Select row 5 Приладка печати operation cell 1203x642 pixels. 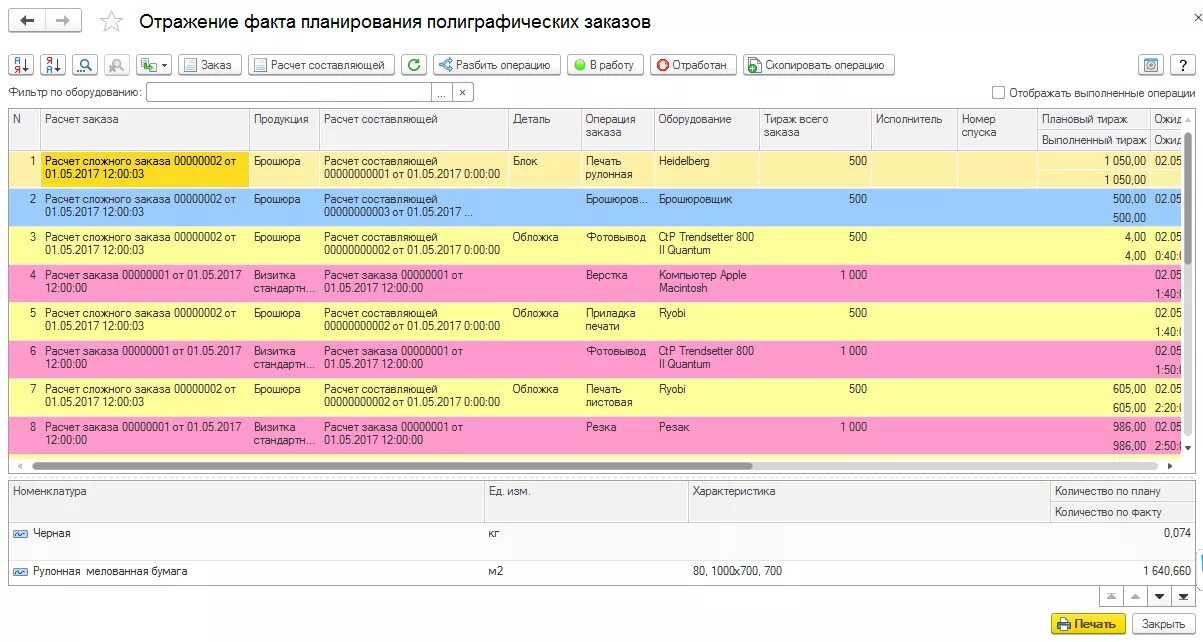click(618, 321)
